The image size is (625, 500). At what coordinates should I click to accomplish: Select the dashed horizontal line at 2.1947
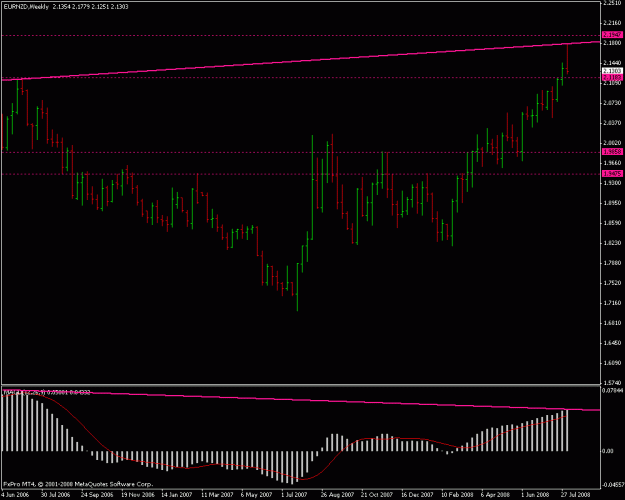coord(301,35)
